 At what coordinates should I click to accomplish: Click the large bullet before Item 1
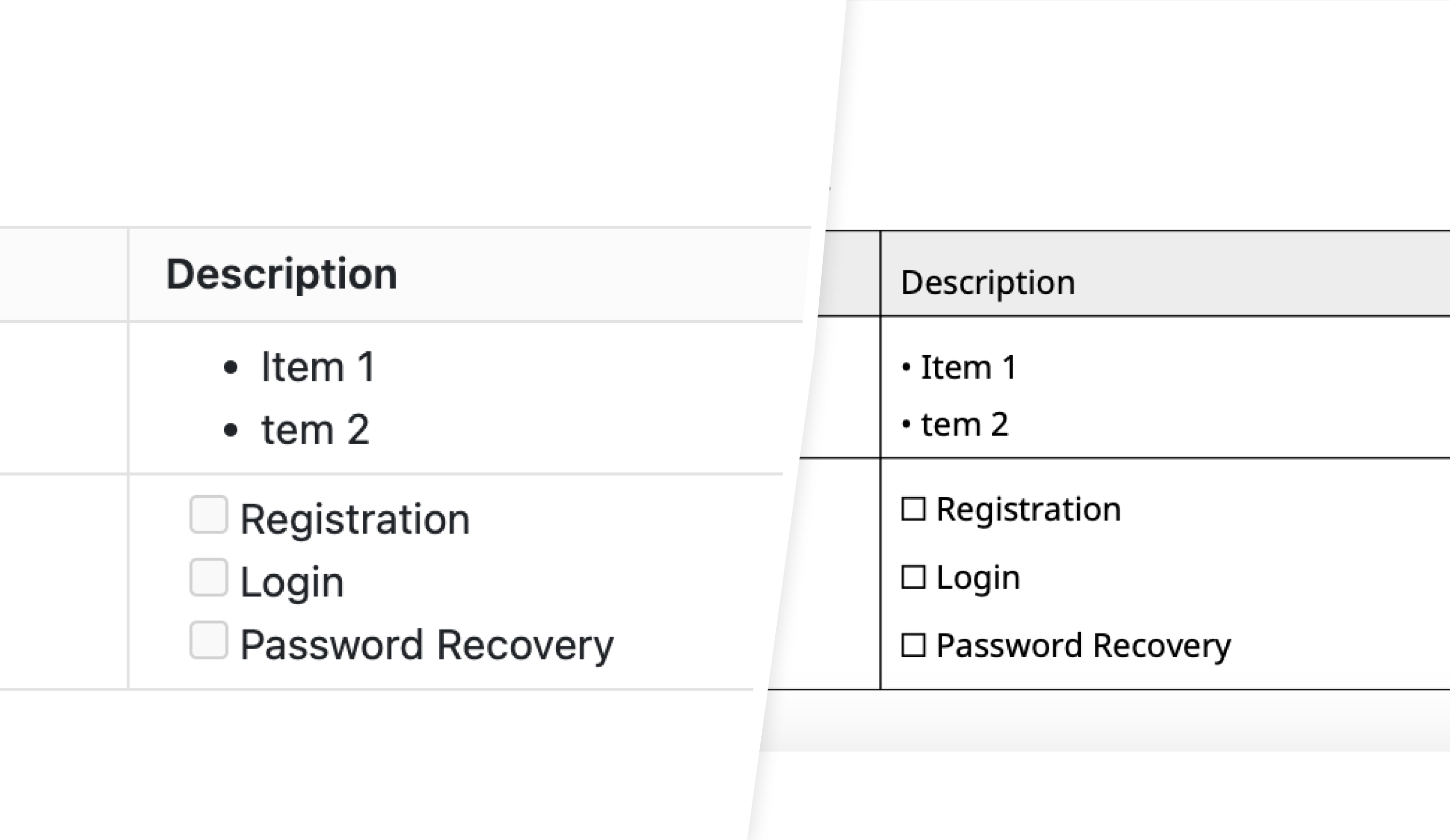coord(230,367)
